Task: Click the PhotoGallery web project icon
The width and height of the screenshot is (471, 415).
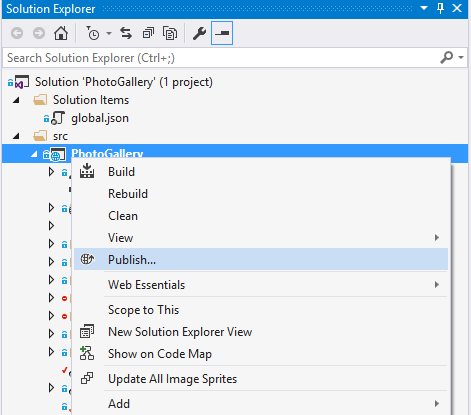Action: [58, 154]
